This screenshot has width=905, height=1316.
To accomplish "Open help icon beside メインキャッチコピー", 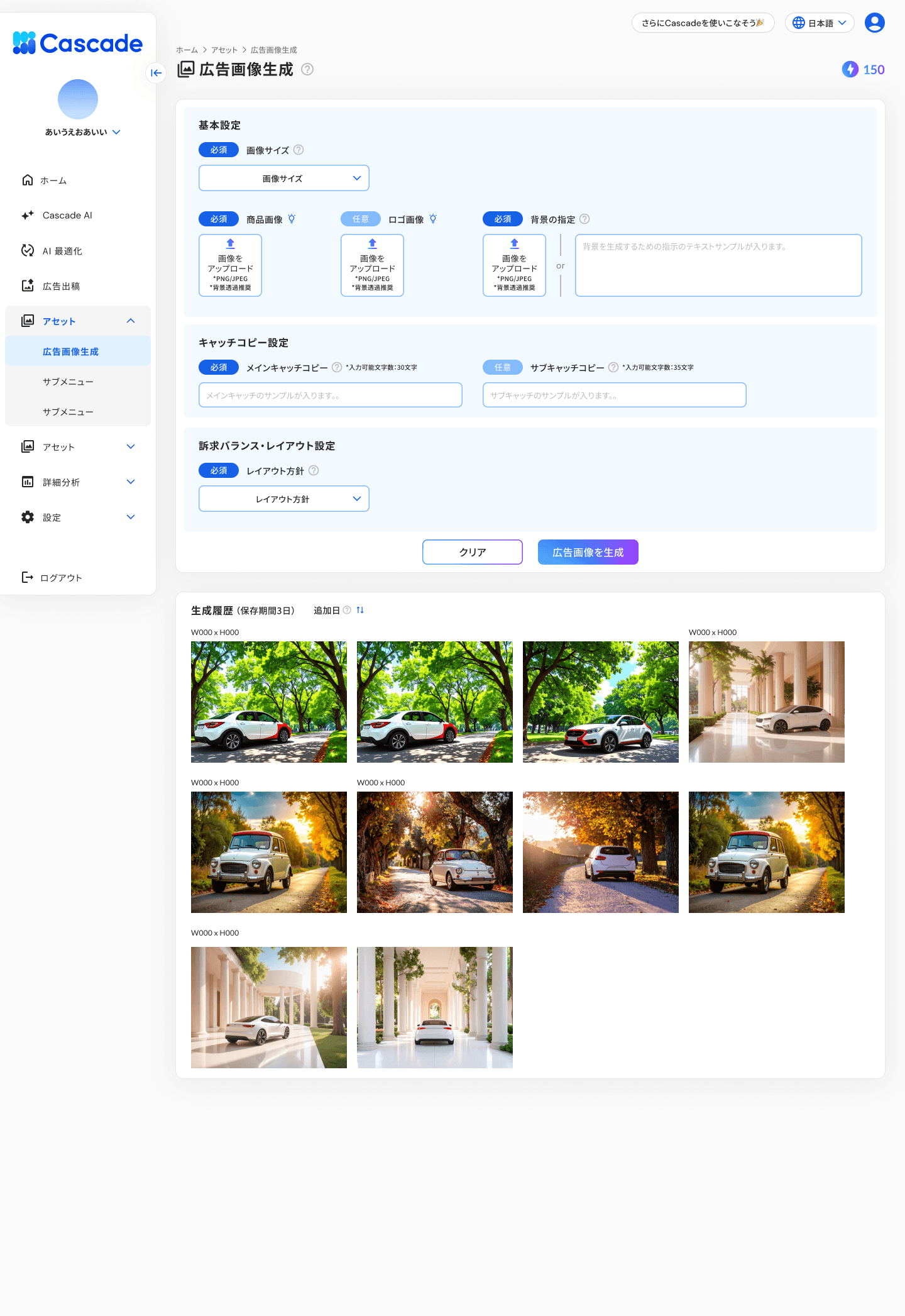I will click(337, 367).
